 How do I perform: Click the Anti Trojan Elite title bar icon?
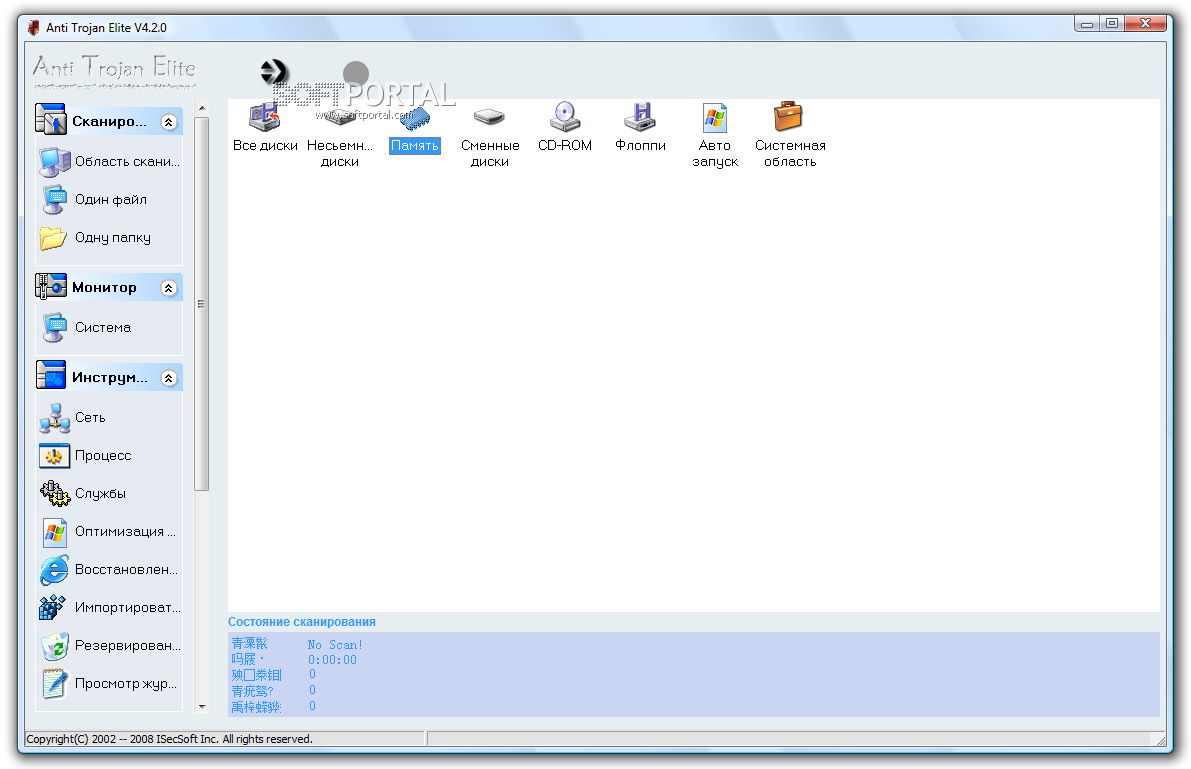tap(33, 28)
